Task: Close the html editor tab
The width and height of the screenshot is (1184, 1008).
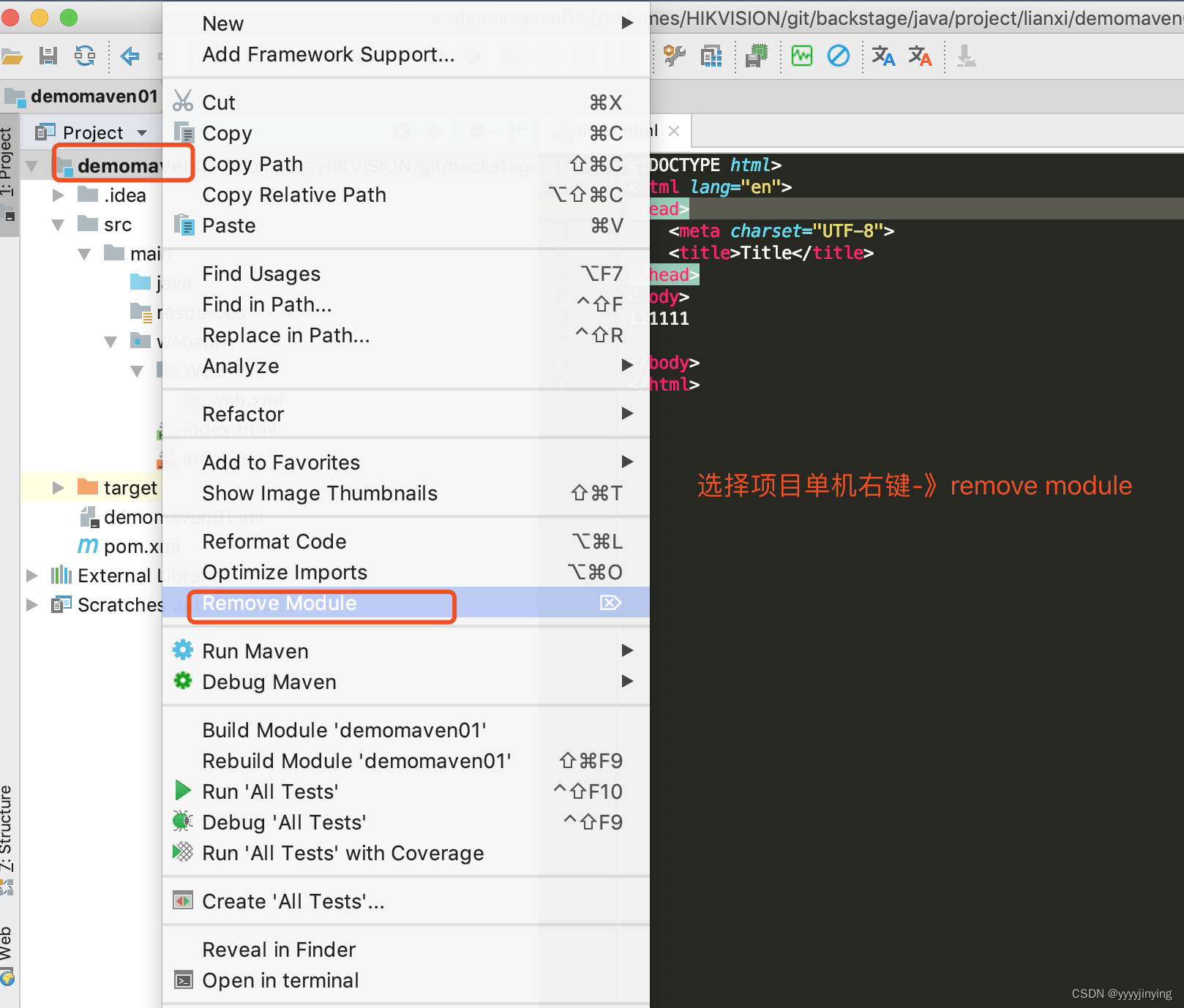Action: tap(674, 131)
